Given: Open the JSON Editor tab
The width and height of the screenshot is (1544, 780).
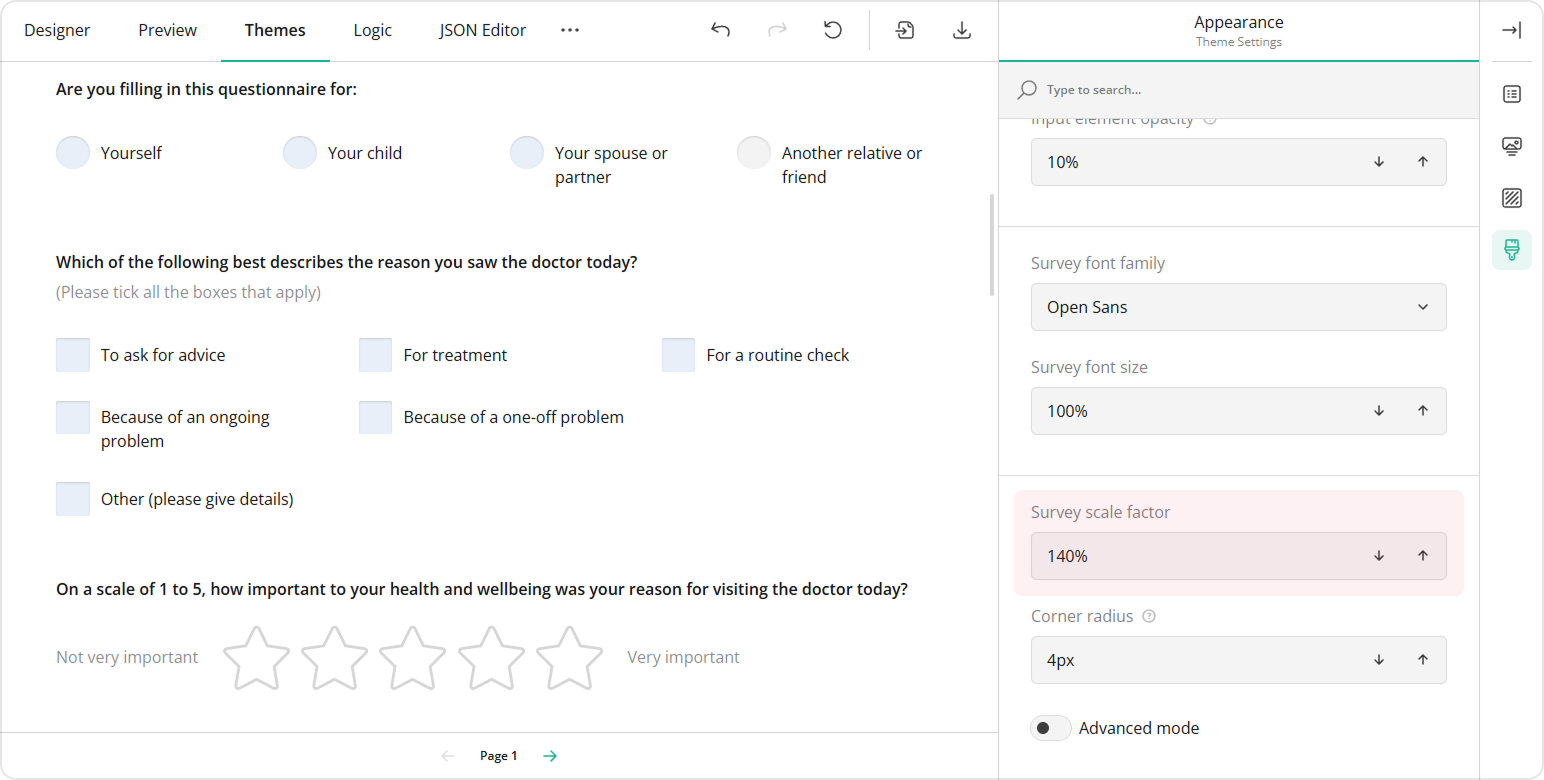Looking at the screenshot, I should (x=482, y=30).
